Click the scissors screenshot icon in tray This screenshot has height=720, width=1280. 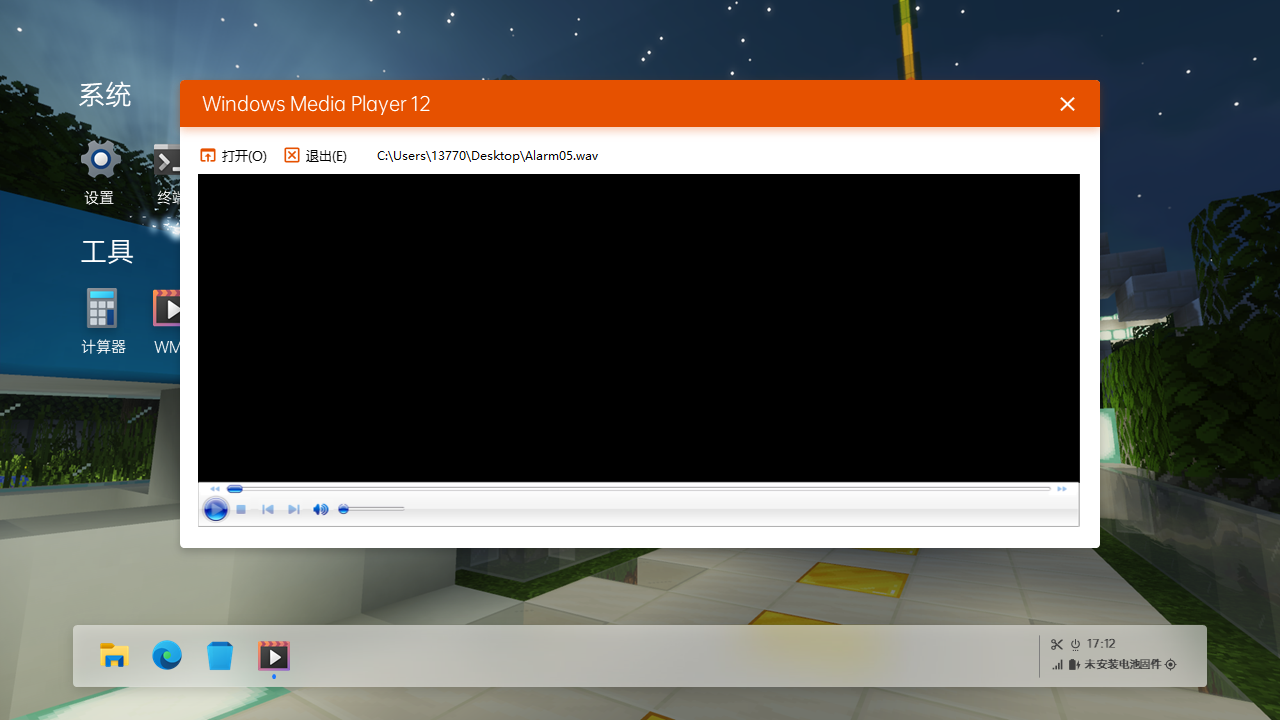[x=1057, y=644]
